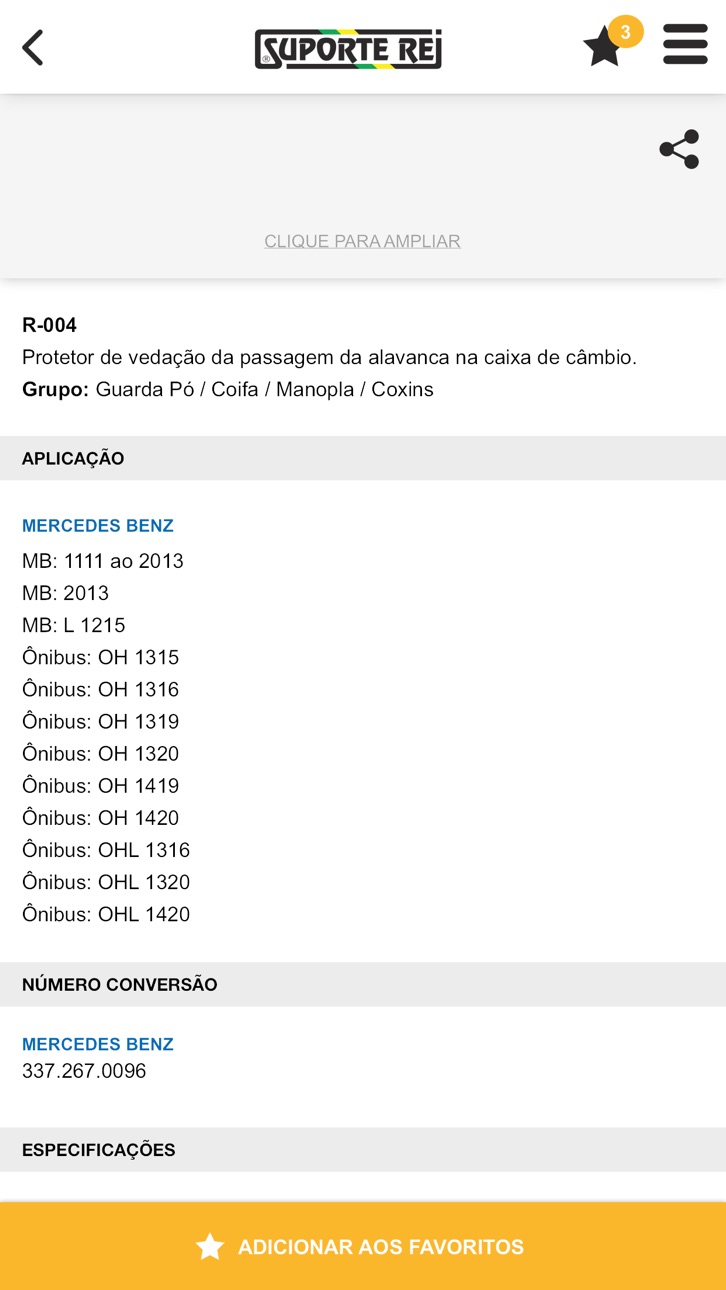Expand the Especificações section

coord(363,1150)
